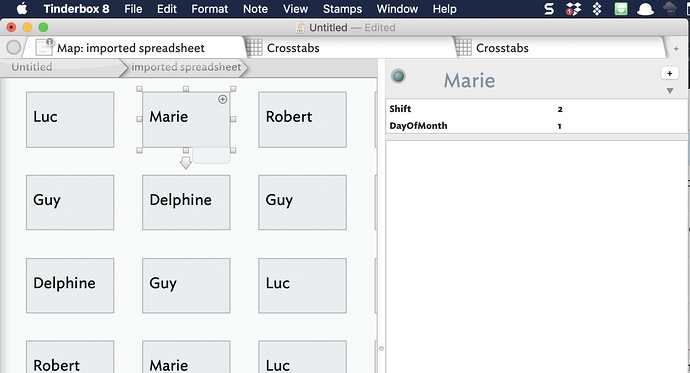Switch to the Map: imported spreadsheet tab
The width and height of the screenshot is (690, 373).
pos(134,48)
